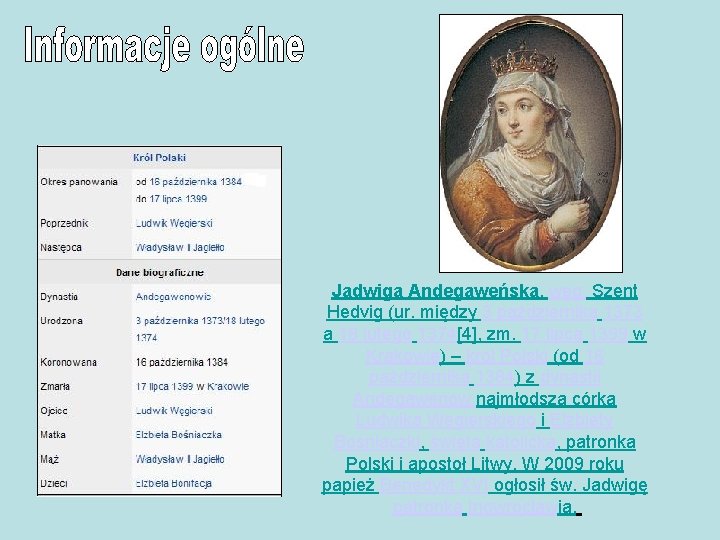The height and width of the screenshot is (540, 720).
Task: Click 'Hedvig (ur. między' underlined text
Action: point(402,313)
